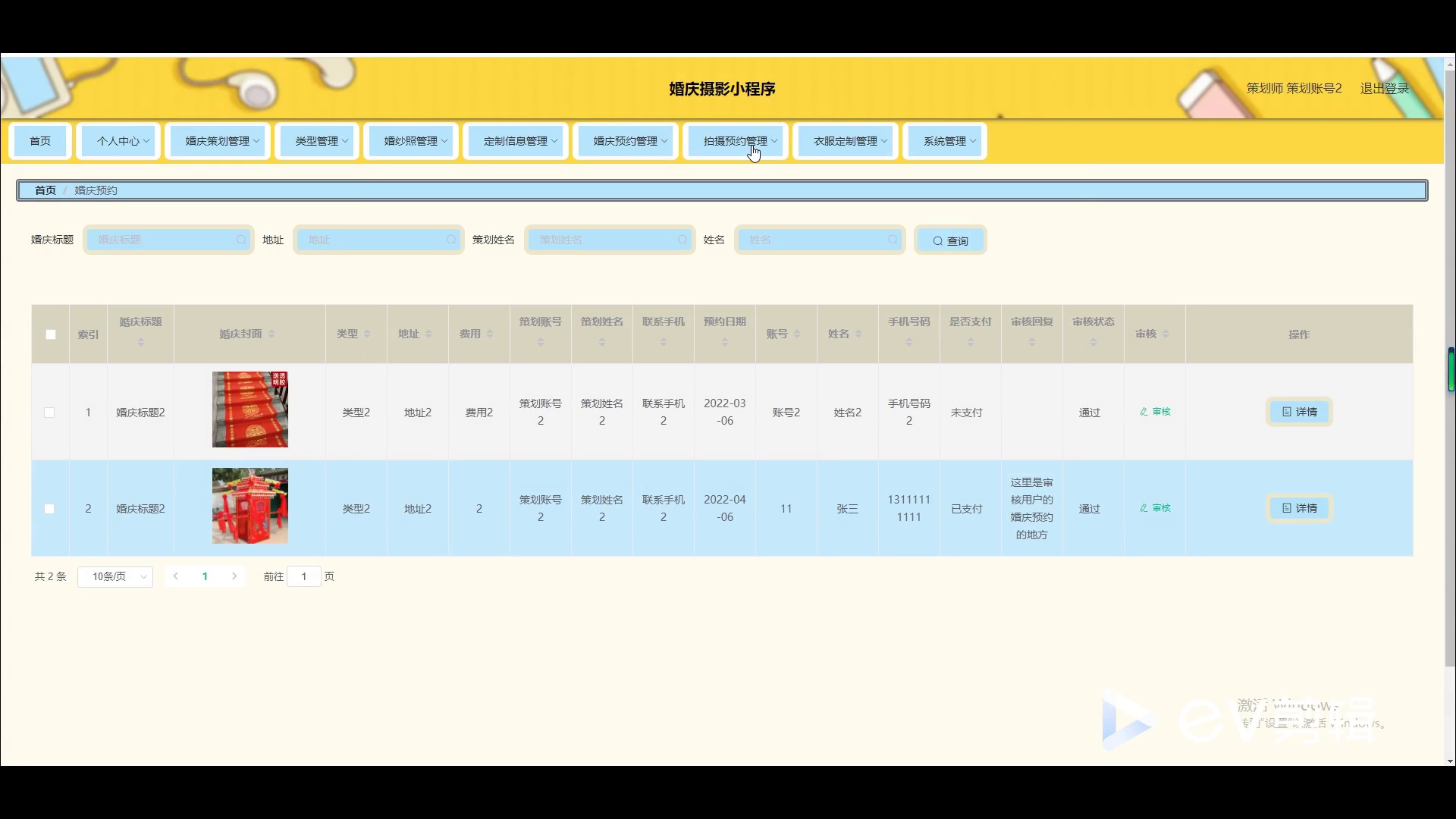Sort table by 地址 column
1456x819 pixels.
pyautogui.click(x=428, y=334)
